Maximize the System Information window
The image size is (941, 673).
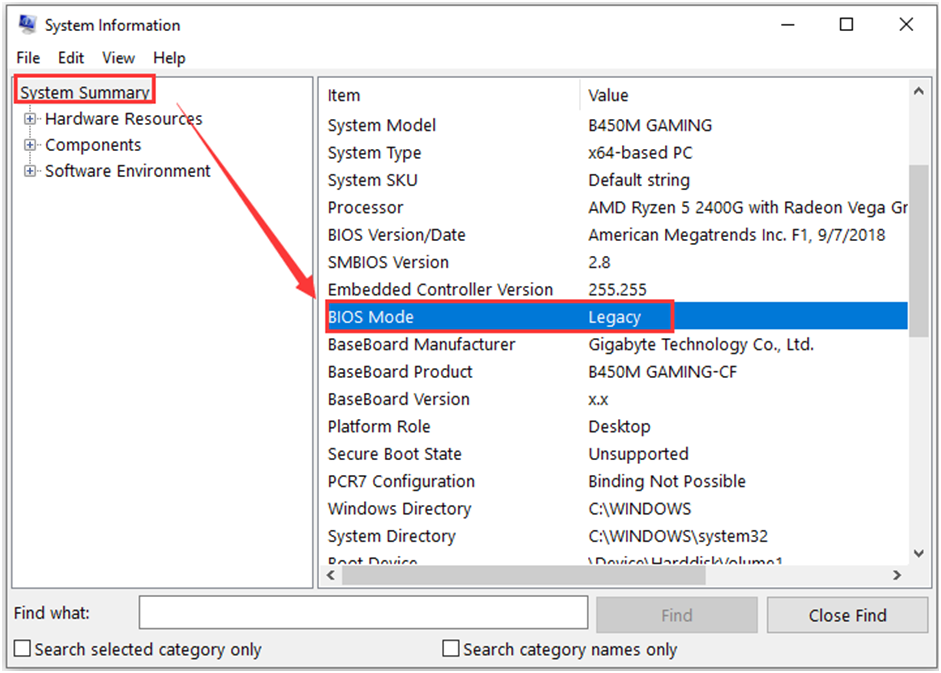click(846, 25)
